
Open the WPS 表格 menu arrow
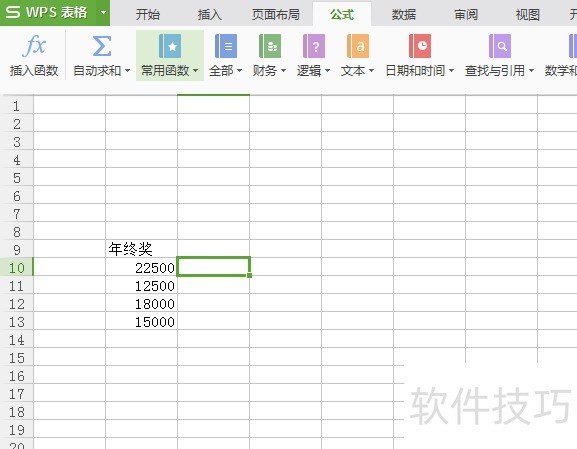pos(103,13)
